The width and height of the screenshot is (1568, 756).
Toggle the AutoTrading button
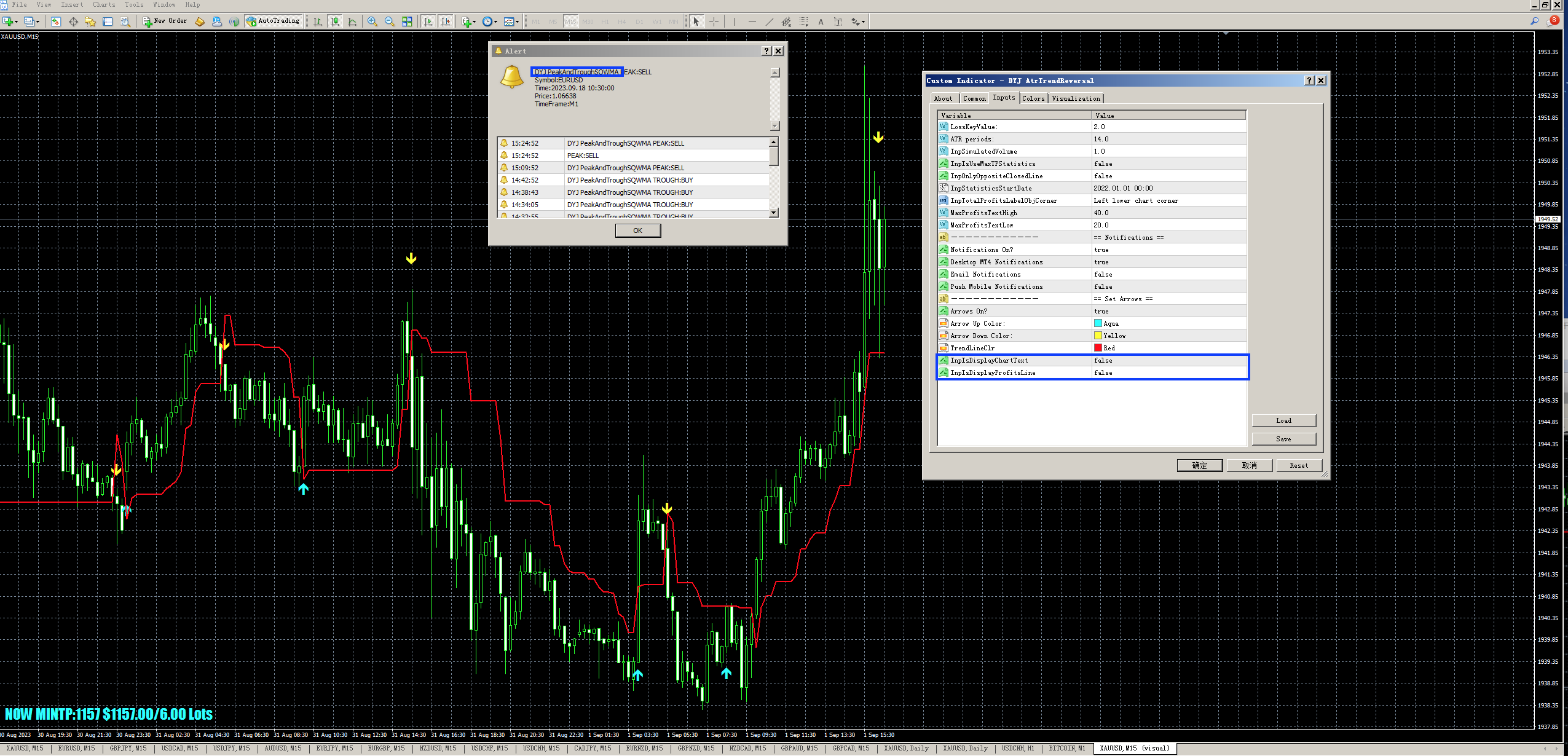274,22
